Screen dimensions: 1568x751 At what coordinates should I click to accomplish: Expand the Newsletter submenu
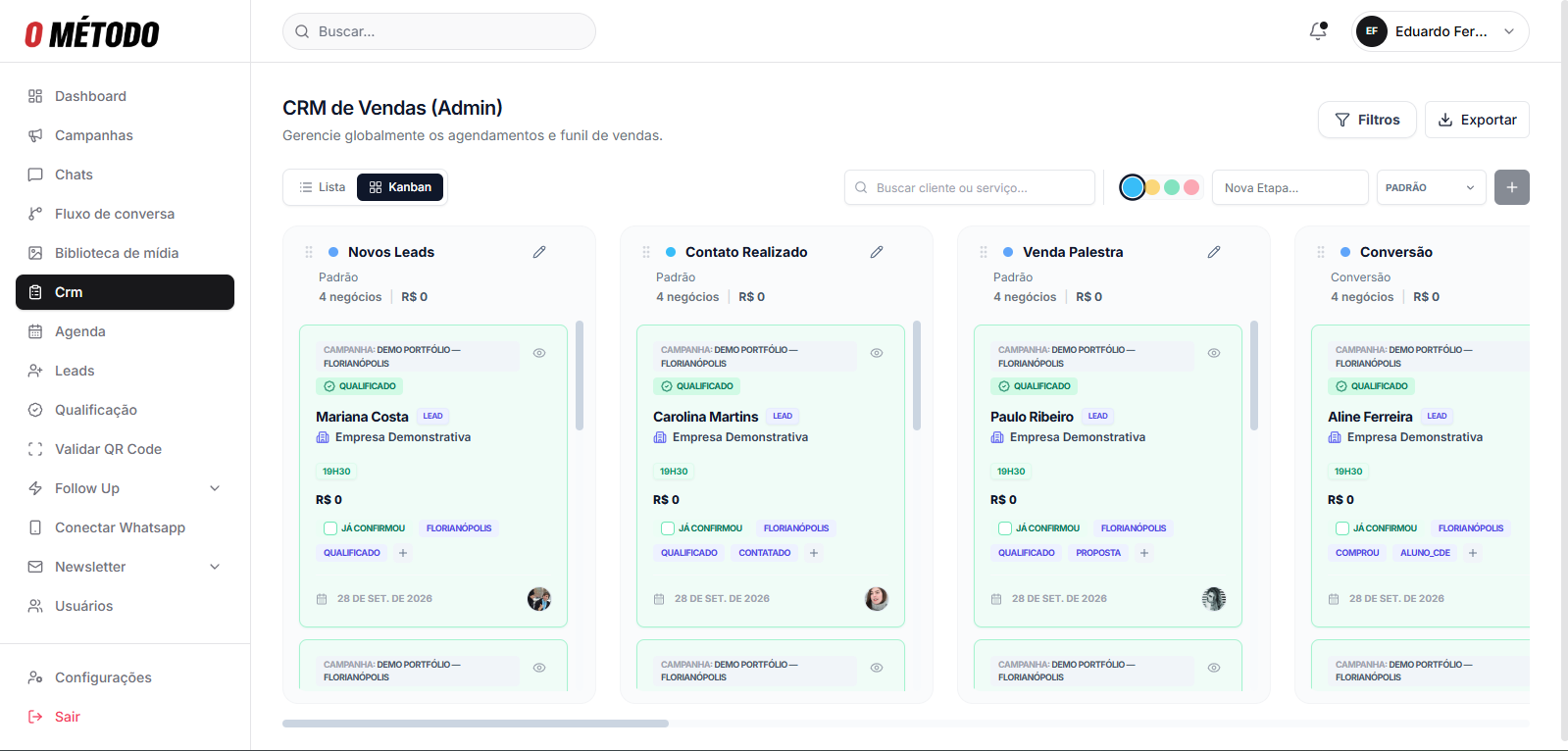pos(125,567)
